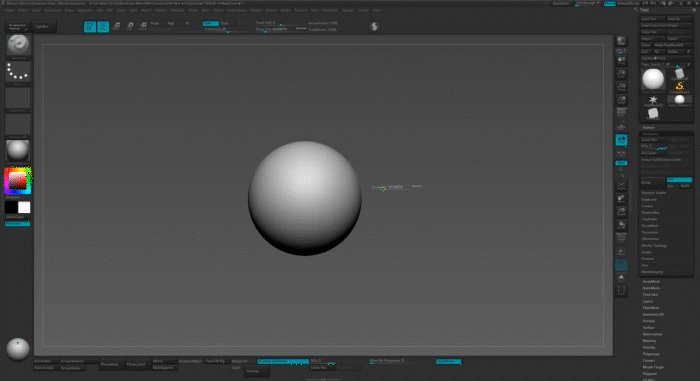This screenshot has width=700, height=381.
Task: Pick a color in the color square
Action: 18,181
